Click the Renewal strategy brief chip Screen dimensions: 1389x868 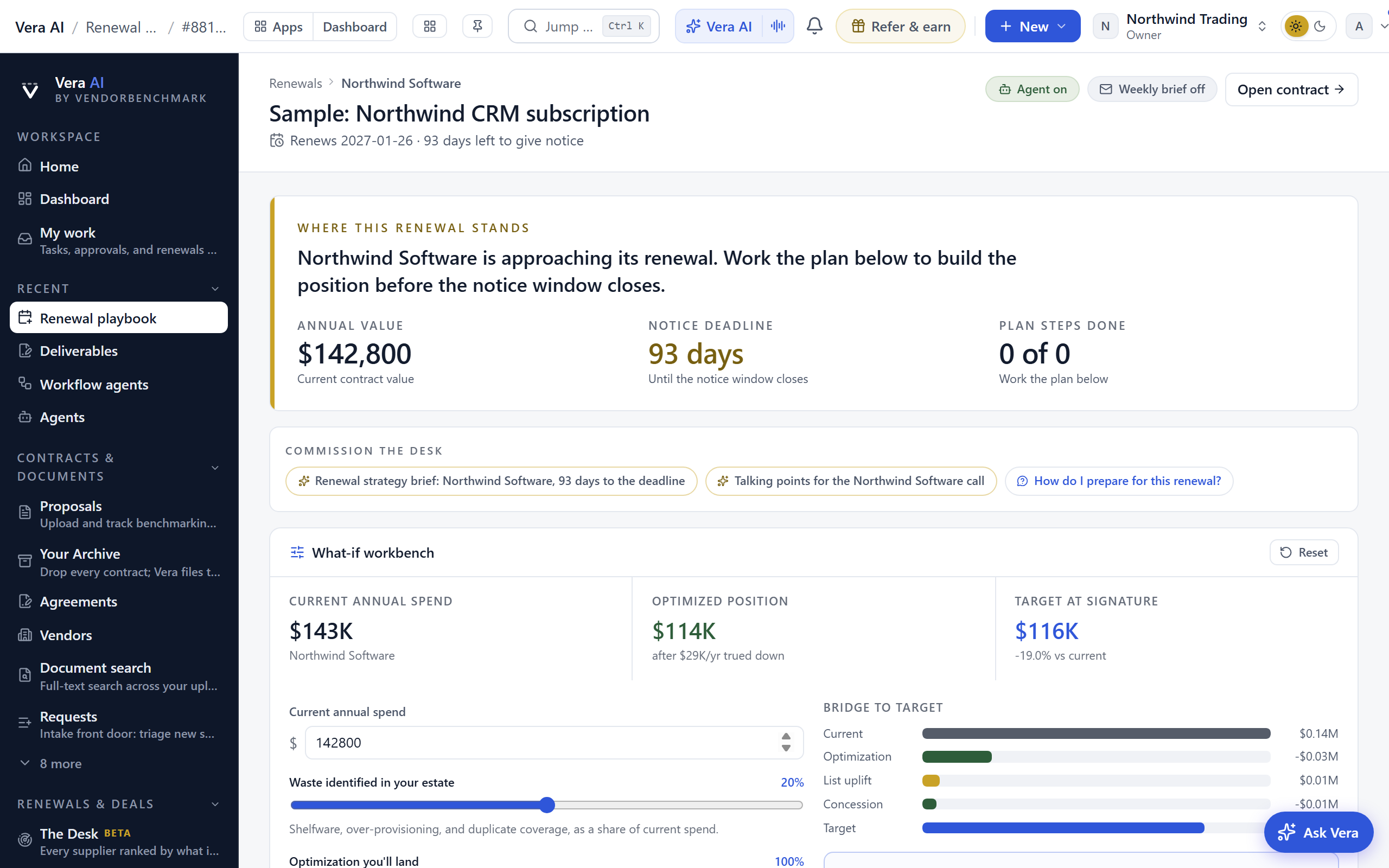(492, 481)
